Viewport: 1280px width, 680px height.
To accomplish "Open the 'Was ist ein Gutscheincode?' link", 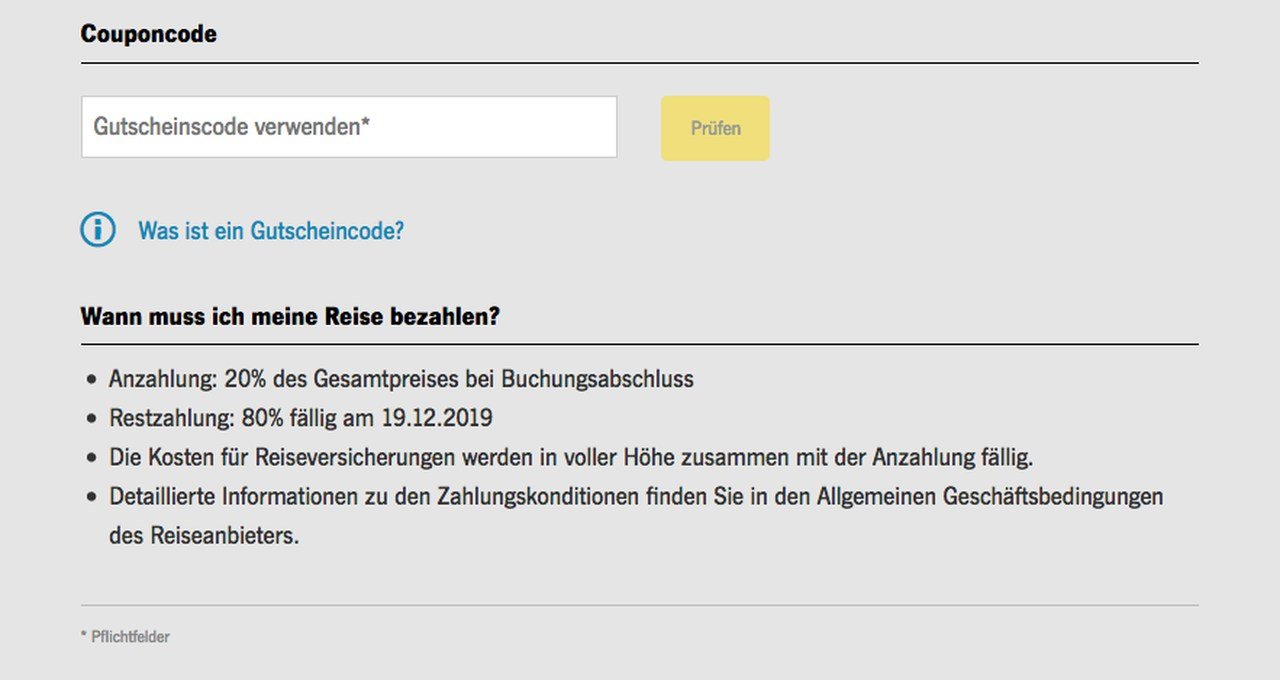I will click(x=271, y=231).
